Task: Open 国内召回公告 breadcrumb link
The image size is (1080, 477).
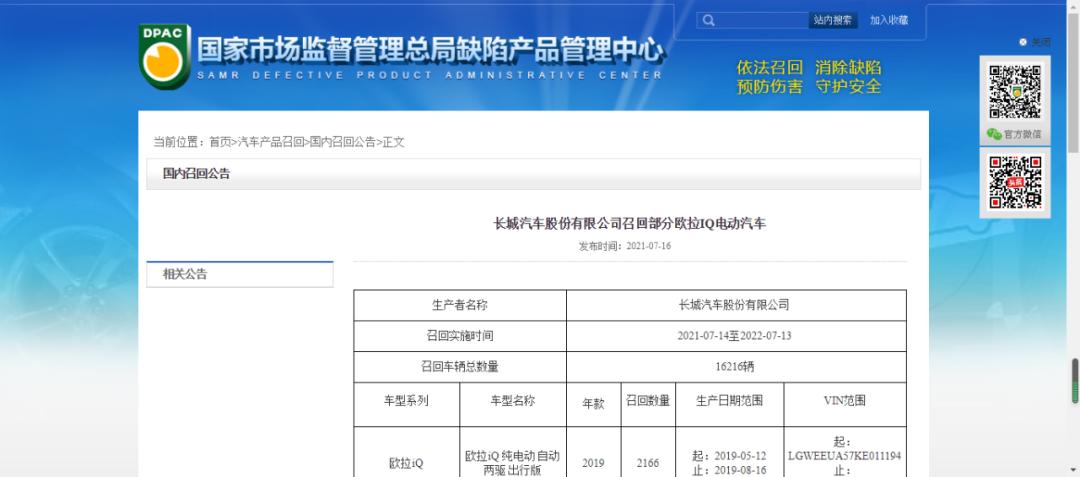Action: click(343, 142)
